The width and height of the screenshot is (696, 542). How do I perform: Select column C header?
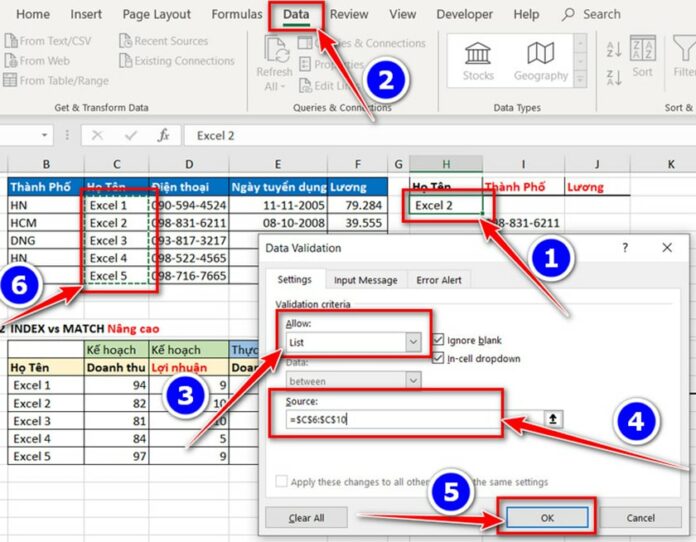coord(116,164)
